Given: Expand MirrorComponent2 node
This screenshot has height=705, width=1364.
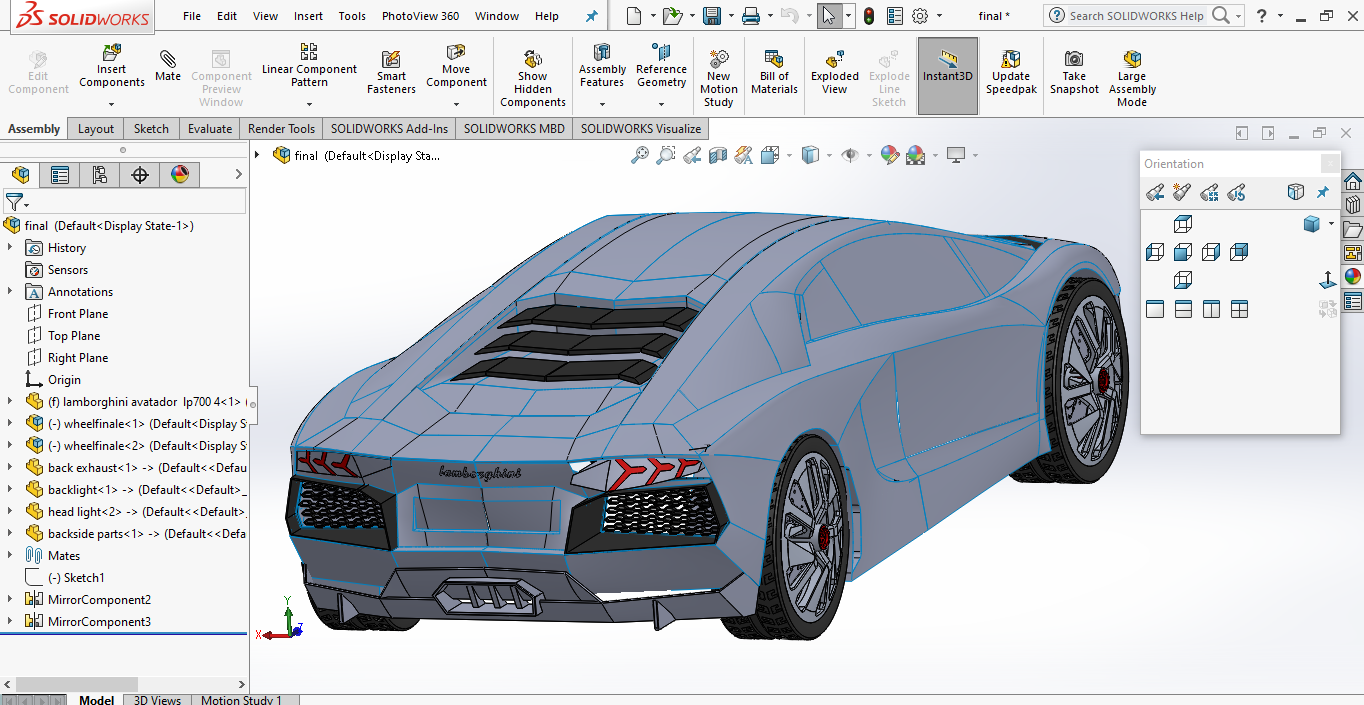Looking at the screenshot, I should pos(10,599).
